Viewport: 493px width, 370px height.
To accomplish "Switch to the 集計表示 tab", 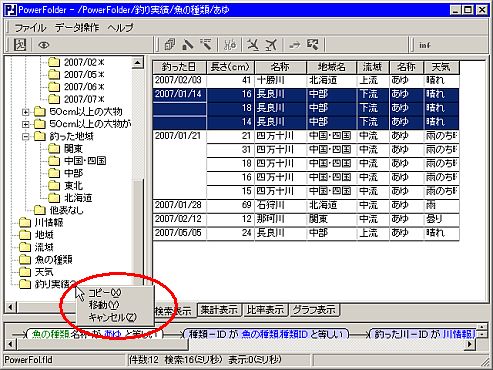I will pyautogui.click(x=219, y=310).
